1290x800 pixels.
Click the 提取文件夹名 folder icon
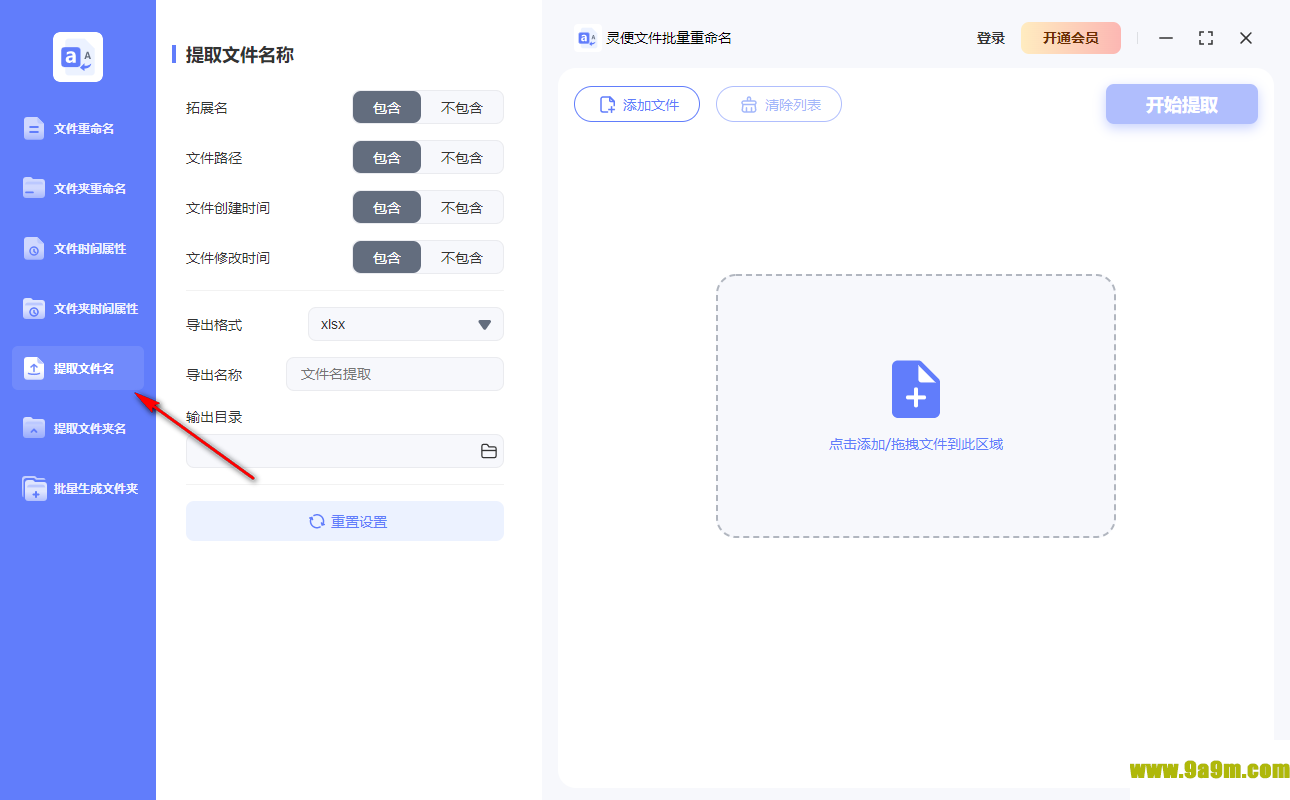[x=34, y=428]
